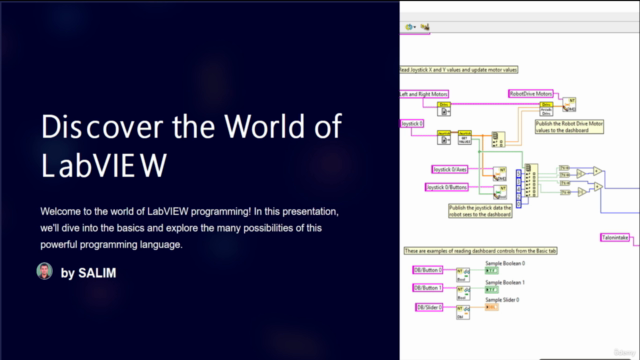Screen dimensions: 640x360
Task: Select the NT node wired to Joystick 0/Axes
Action: coord(500,174)
